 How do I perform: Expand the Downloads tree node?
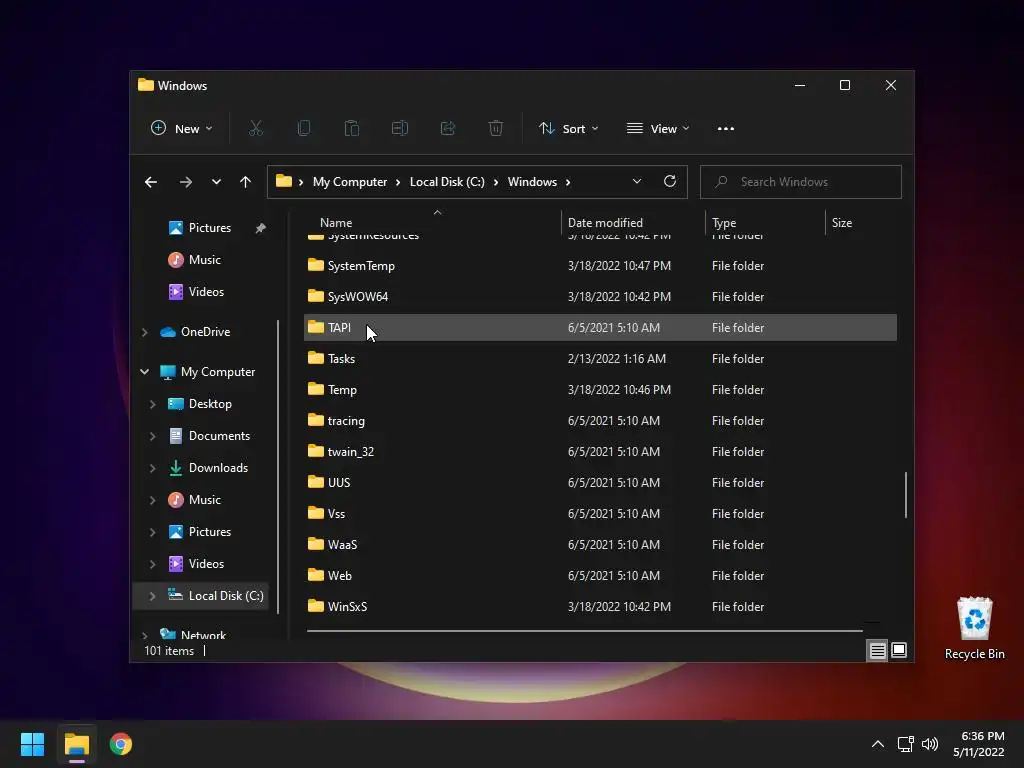click(152, 468)
